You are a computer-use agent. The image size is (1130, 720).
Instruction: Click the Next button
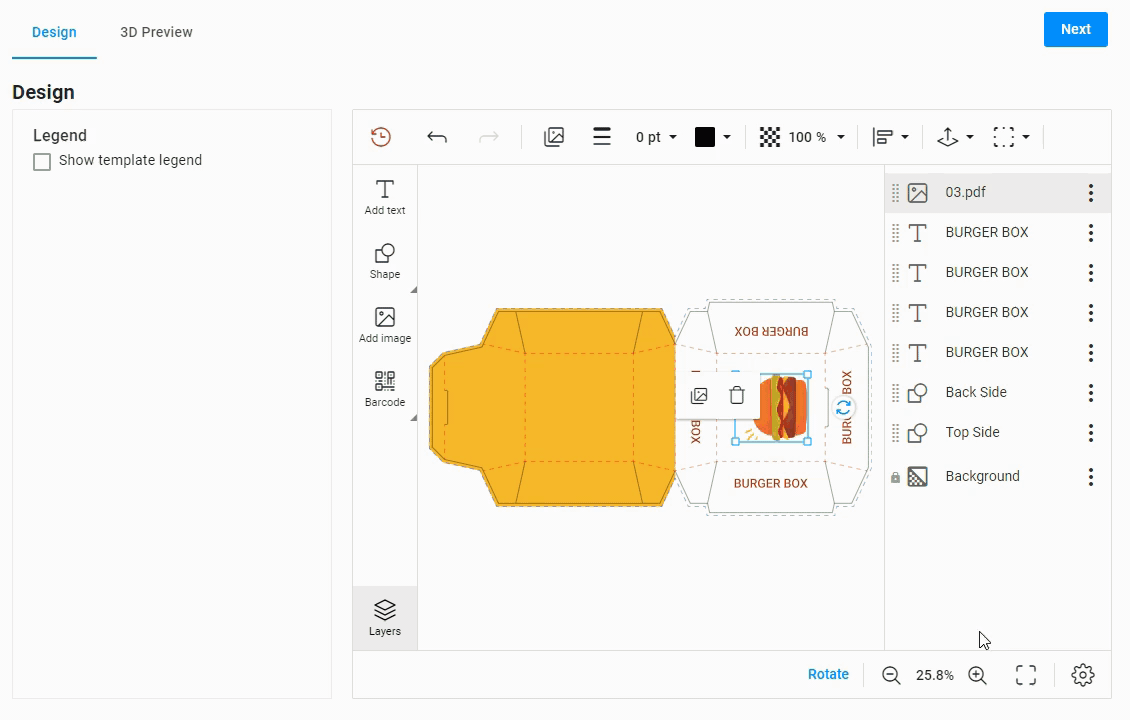click(1075, 30)
